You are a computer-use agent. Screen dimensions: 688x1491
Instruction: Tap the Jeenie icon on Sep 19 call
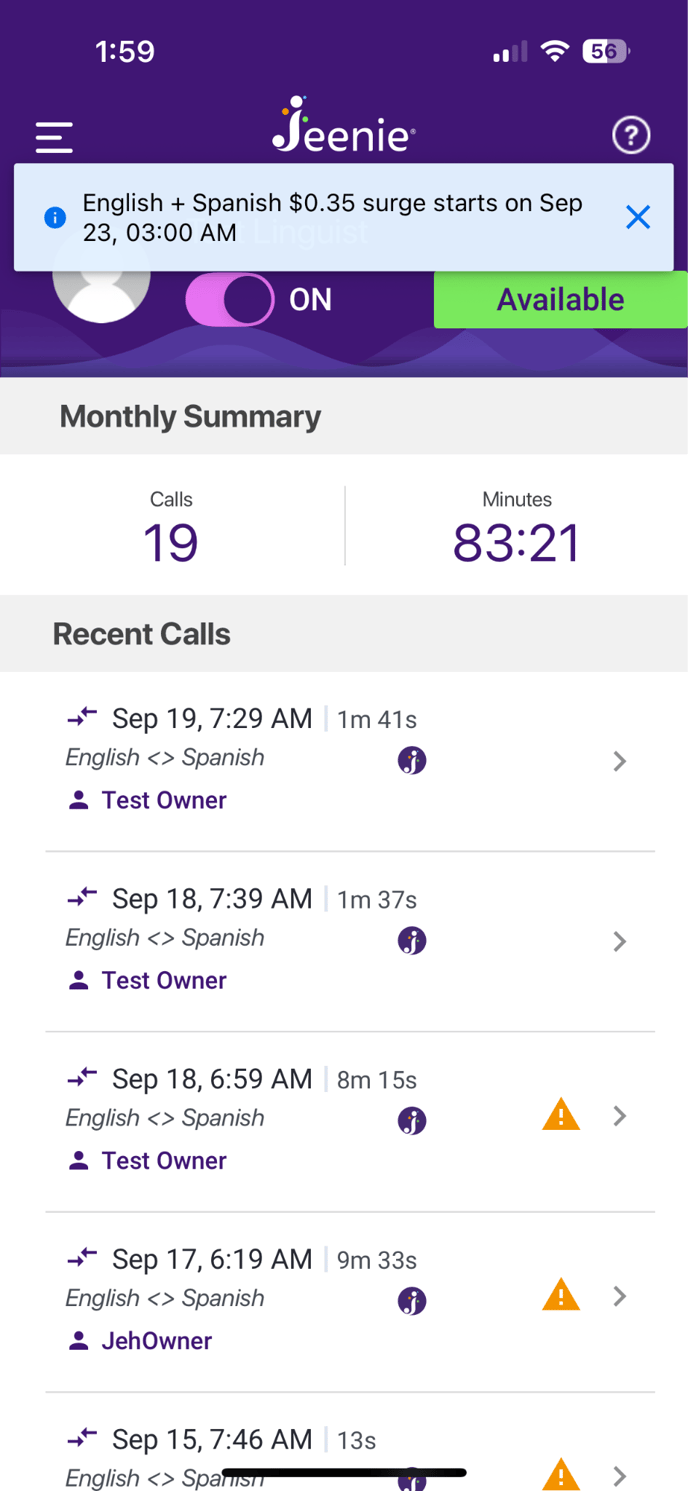point(412,760)
